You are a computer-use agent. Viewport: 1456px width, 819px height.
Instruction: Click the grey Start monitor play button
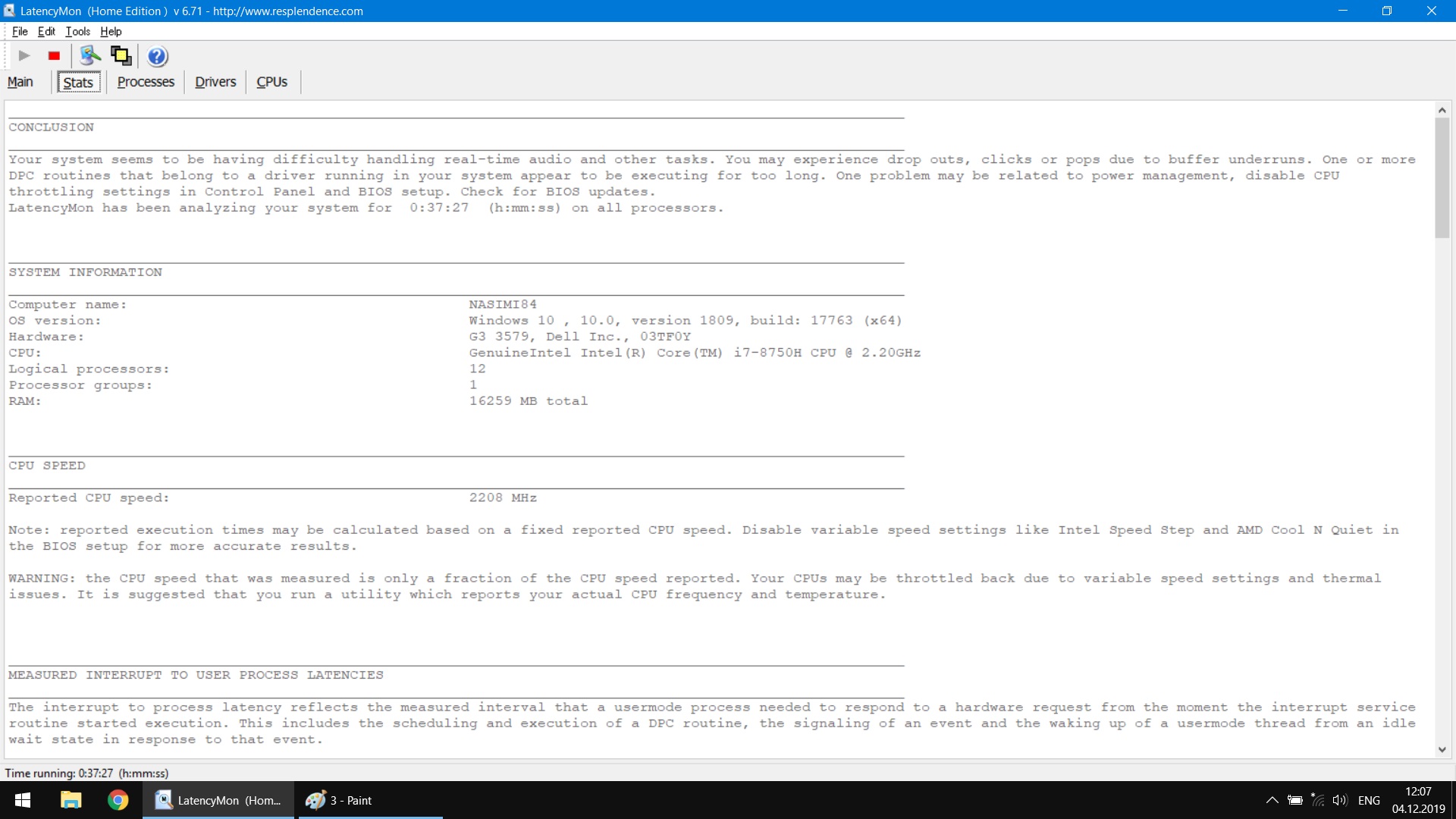(24, 56)
